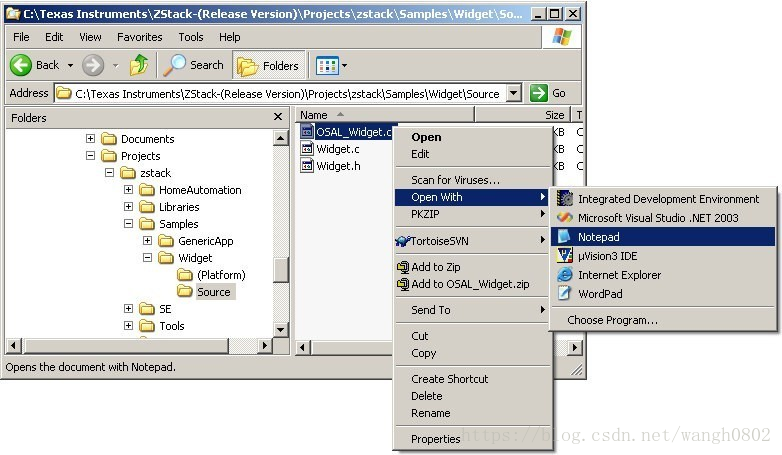The image size is (782, 455).
Task: Open the Edit menu
Action: coord(54,37)
